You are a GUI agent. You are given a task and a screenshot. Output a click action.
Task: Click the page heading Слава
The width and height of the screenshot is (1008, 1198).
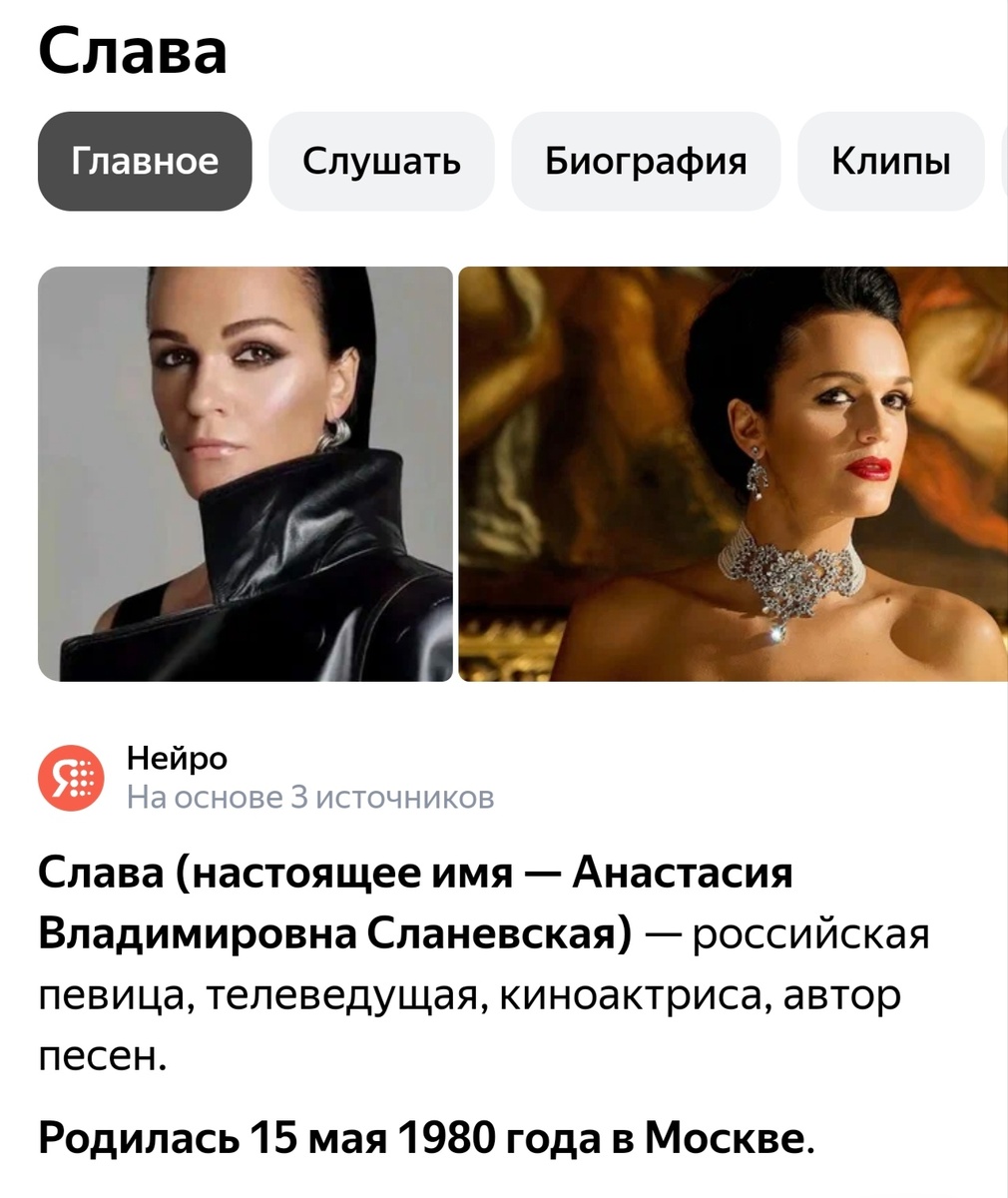click(133, 52)
